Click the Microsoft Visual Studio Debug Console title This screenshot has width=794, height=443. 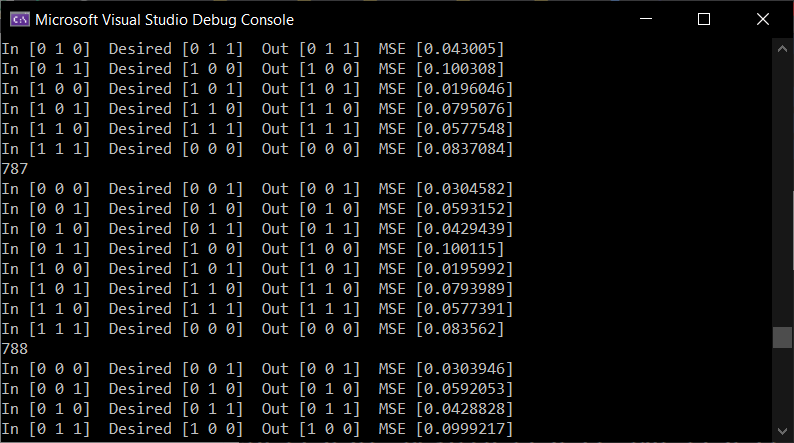tap(165, 20)
